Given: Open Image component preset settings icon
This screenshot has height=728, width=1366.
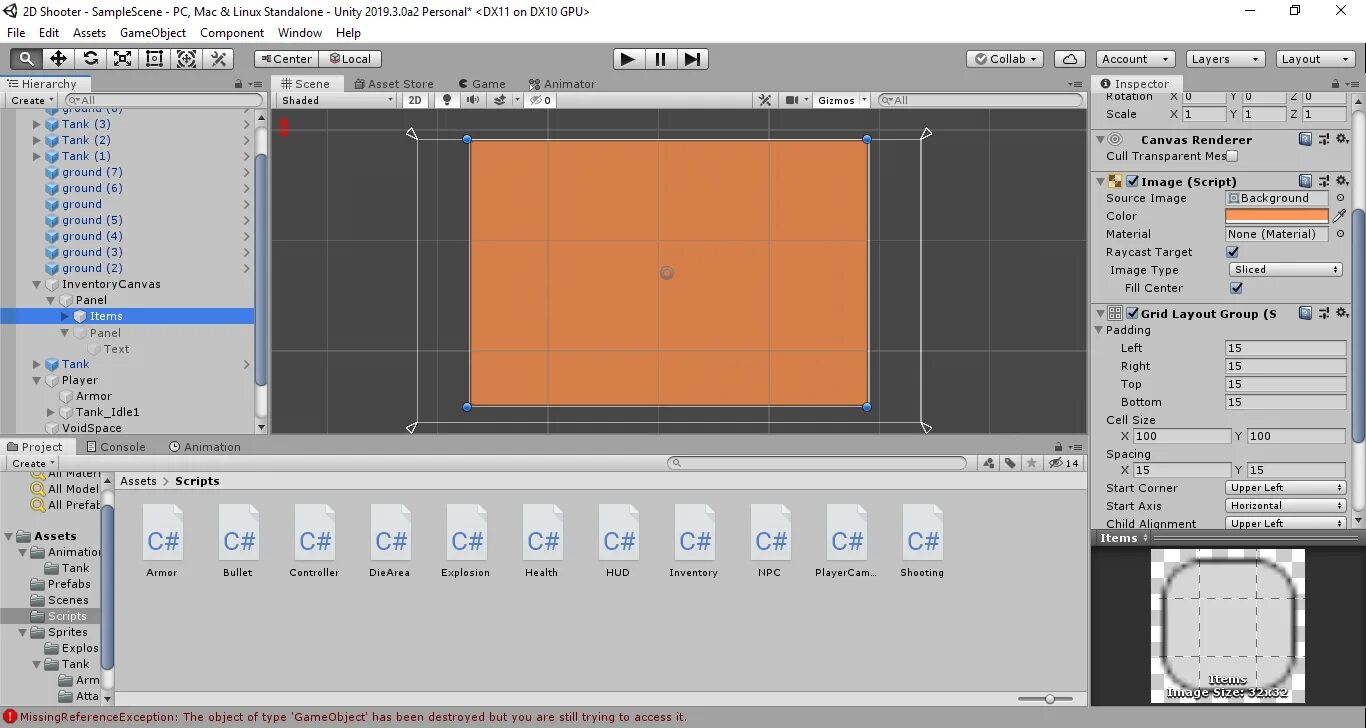Looking at the screenshot, I should (1324, 181).
